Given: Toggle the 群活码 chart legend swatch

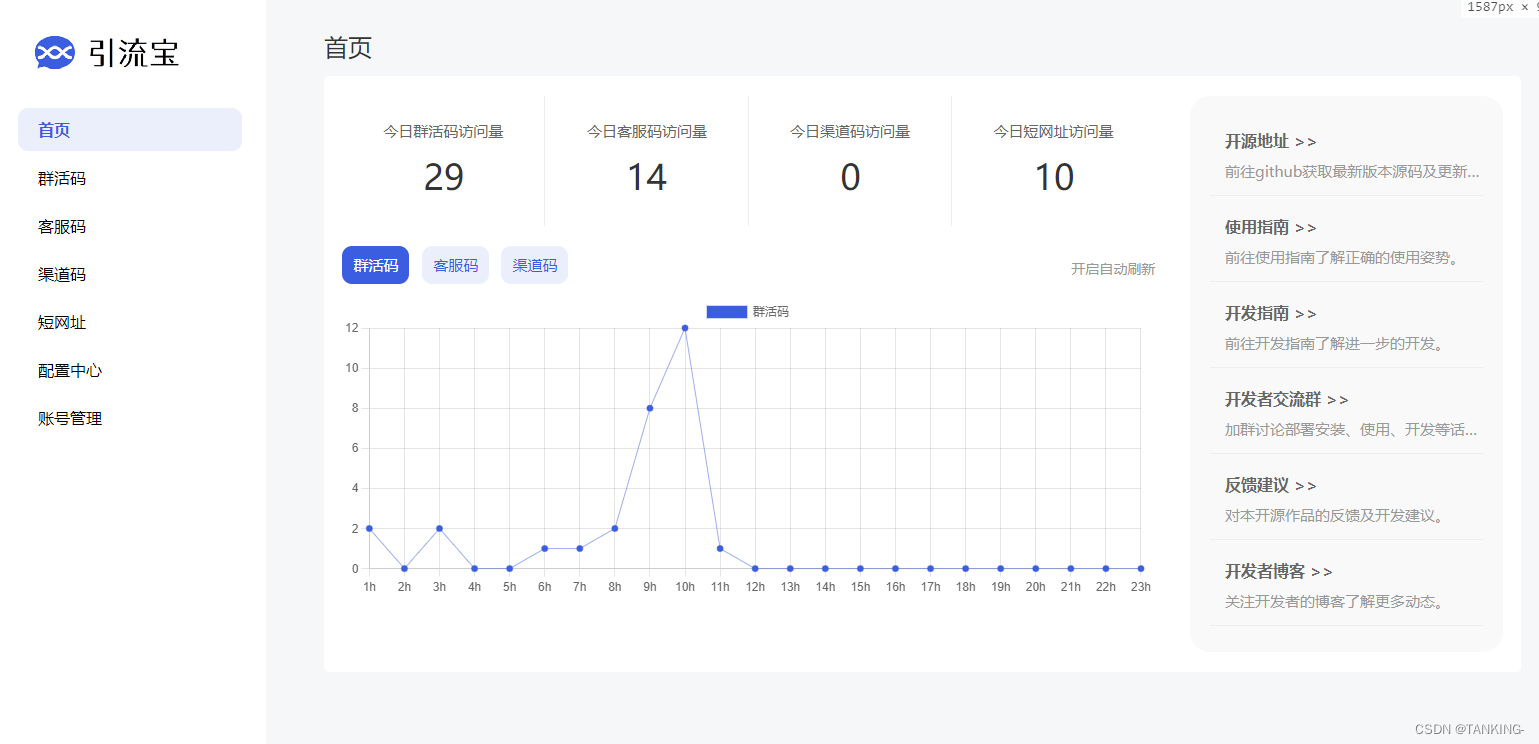Looking at the screenshot, I should pyautogui.click(x=726, y=312).
